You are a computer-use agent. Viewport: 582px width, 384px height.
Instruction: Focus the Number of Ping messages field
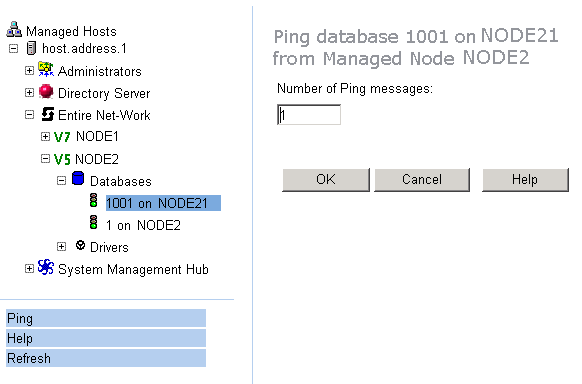pyautogui.click(x=309, y=115)
